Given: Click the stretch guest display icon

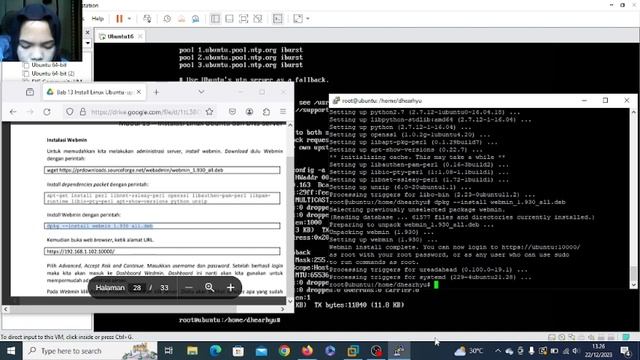Looking at the screenshot, I should click(x=298, y=19).
